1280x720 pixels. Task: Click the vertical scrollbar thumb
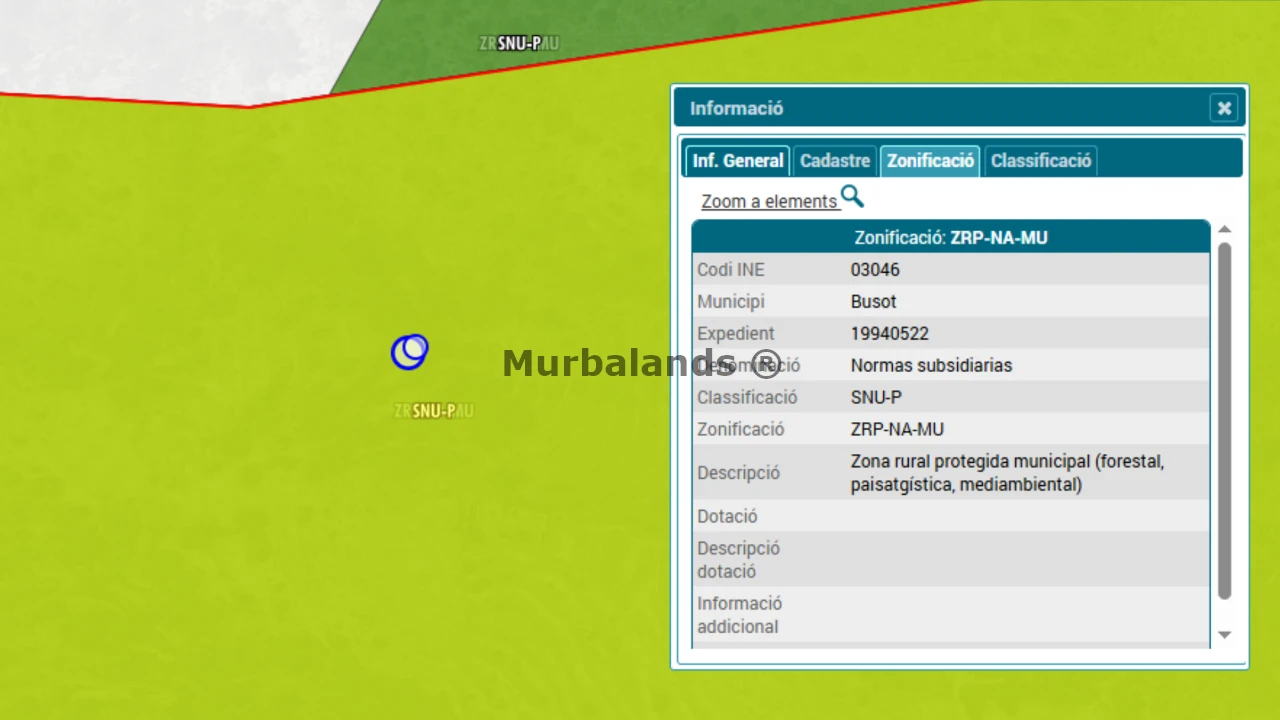[1224, 421]
